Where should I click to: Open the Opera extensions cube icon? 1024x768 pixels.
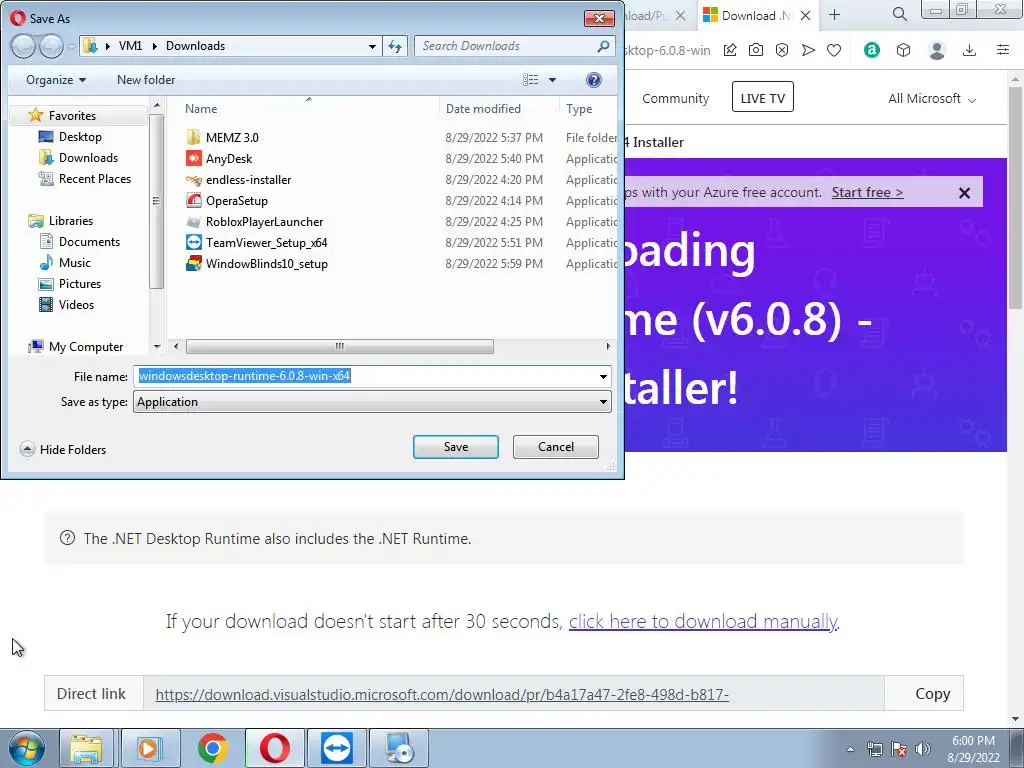903,50
